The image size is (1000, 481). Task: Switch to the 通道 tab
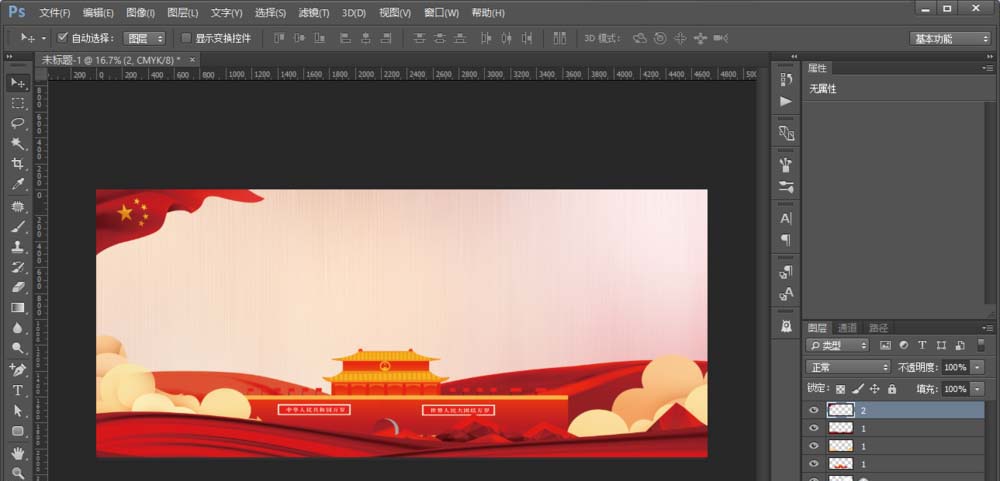[847, 328]
